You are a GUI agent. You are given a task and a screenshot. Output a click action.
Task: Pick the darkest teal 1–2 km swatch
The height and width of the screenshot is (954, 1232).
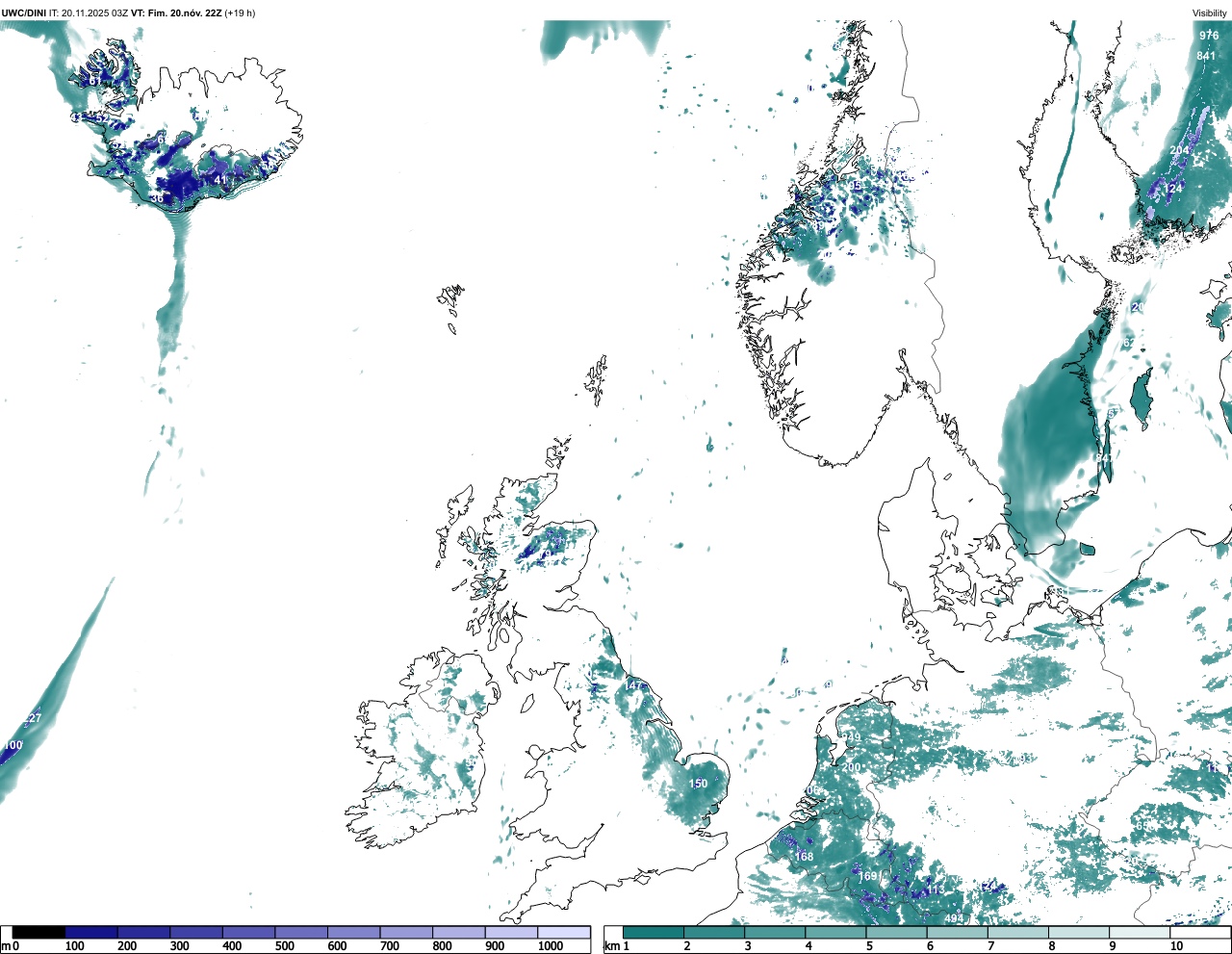coord(654,932)
